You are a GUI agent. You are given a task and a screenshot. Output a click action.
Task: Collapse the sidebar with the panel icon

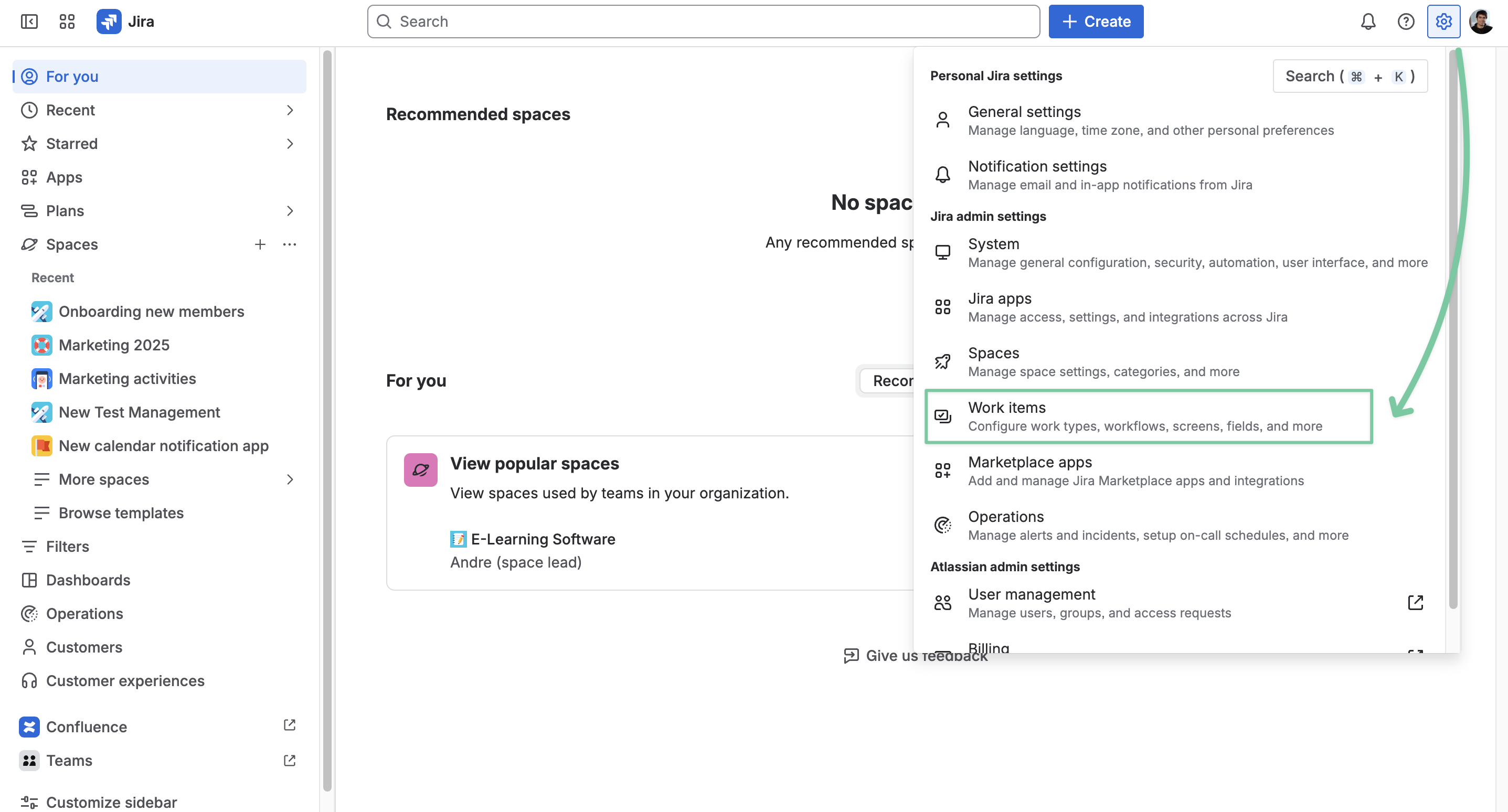point(29,22)
